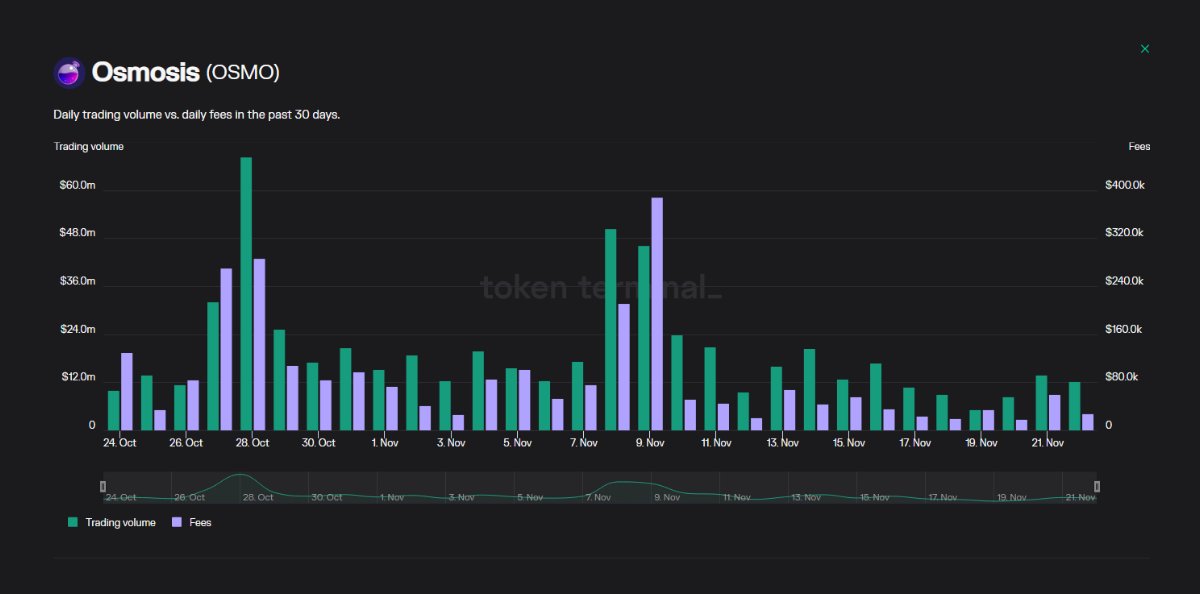The image size is (1200, 594).
Task: Click the 17. Nov x-axis date label
Action: pos(915,442)
